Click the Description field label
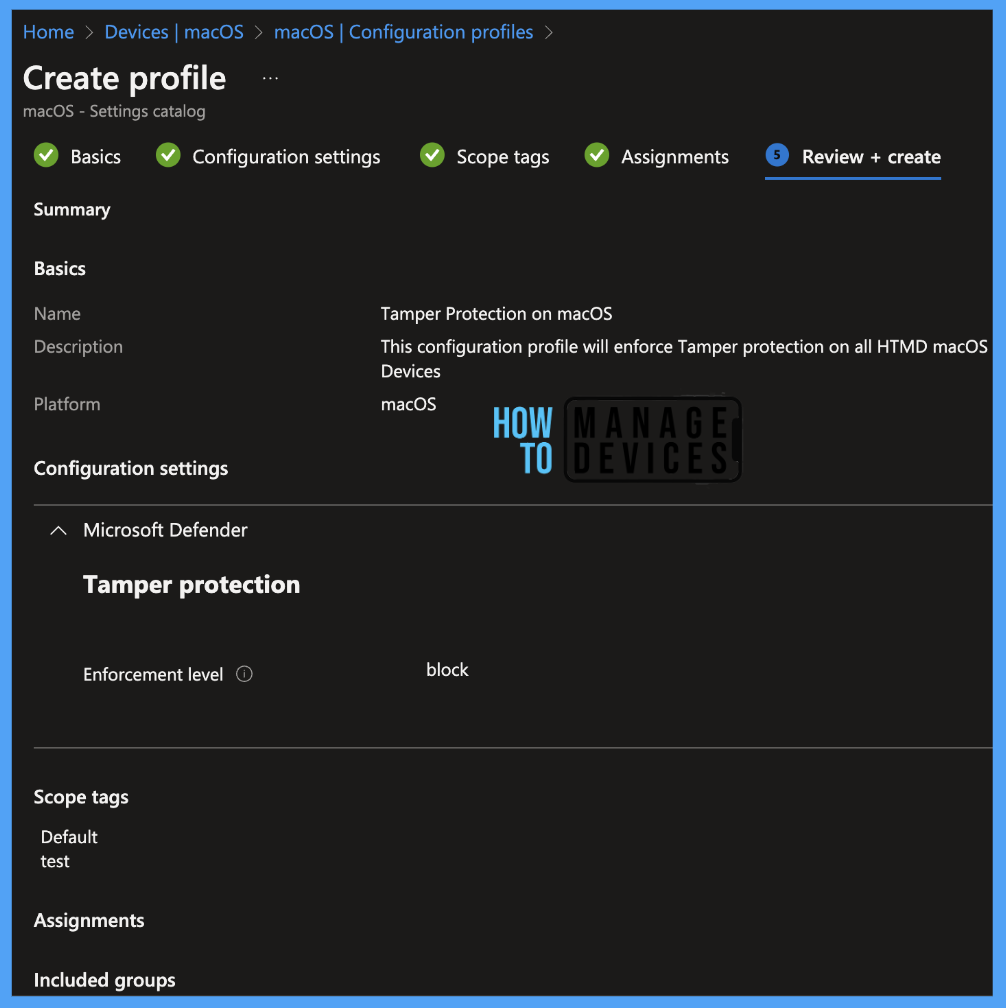Image resolution: width=1006 pixels, height=1008 pixels. [x=78, y=347]
